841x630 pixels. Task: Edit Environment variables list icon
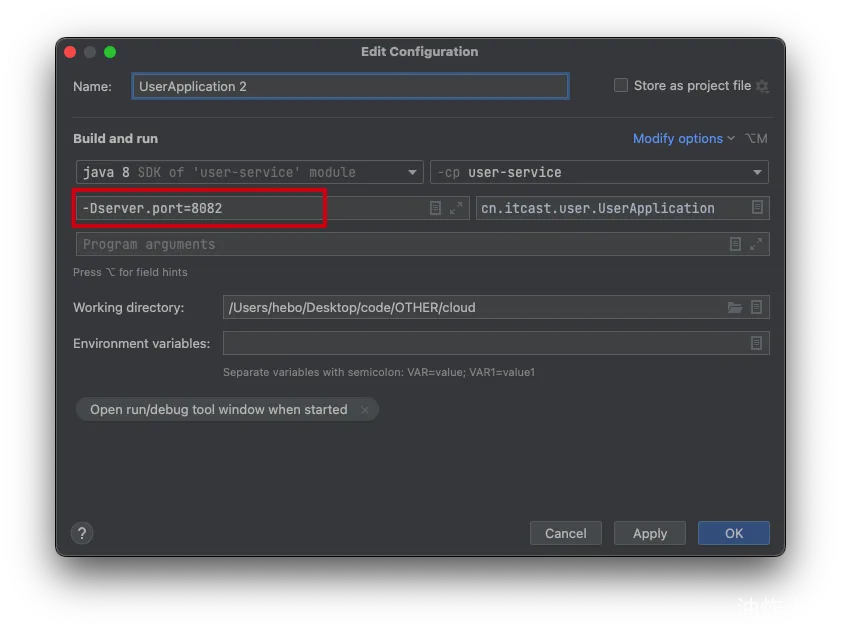[x=756, y=343]
